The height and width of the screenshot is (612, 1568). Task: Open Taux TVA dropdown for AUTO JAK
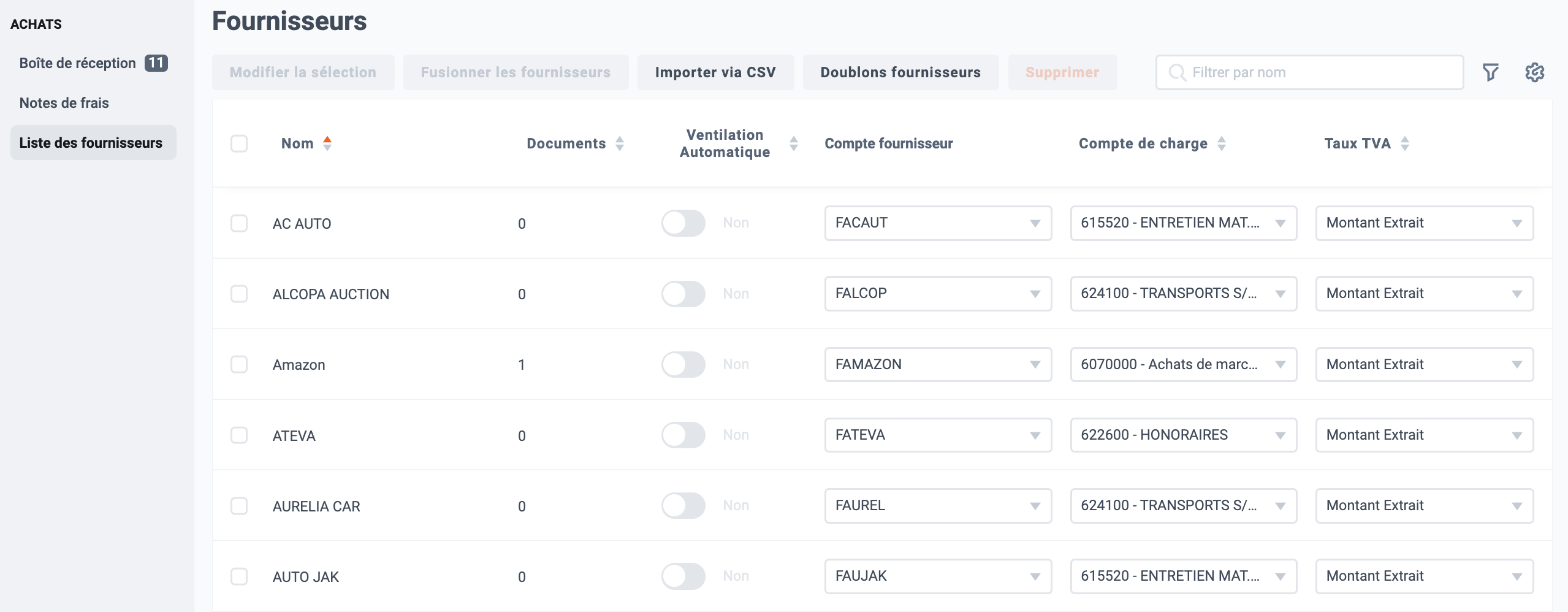pos(1424,576)
